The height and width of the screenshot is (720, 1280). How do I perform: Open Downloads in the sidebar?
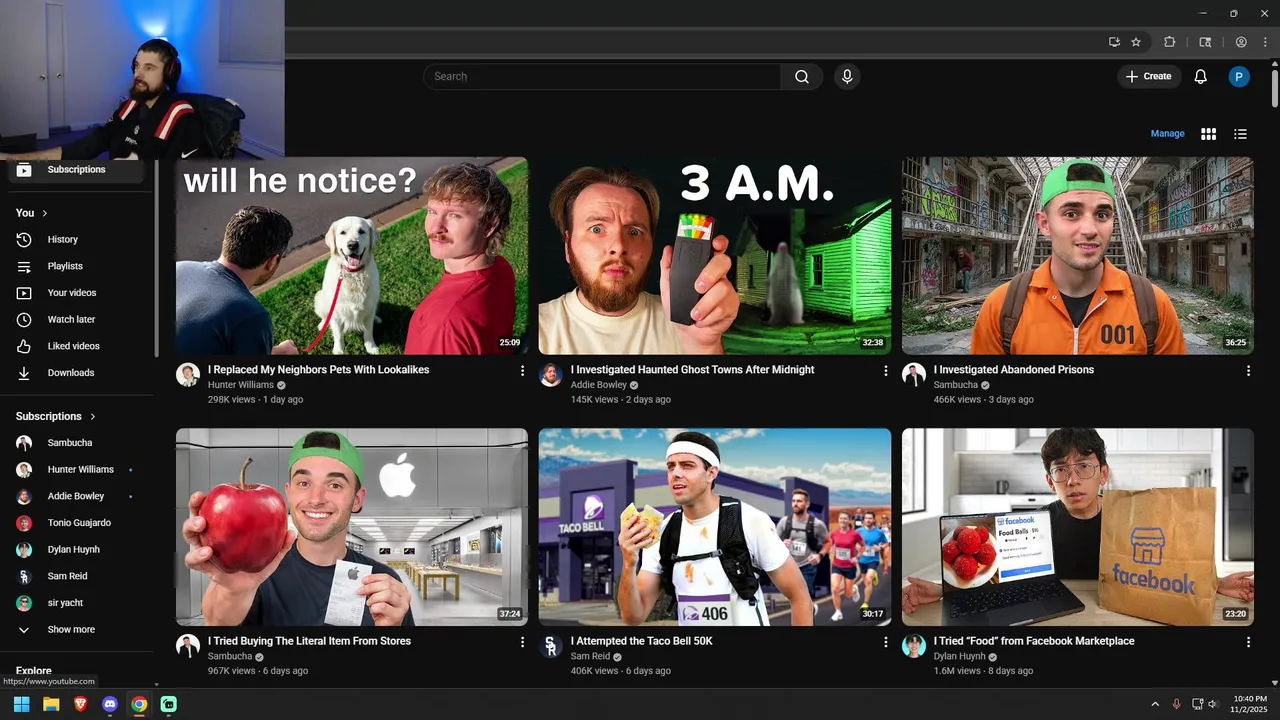coord(77,373)
